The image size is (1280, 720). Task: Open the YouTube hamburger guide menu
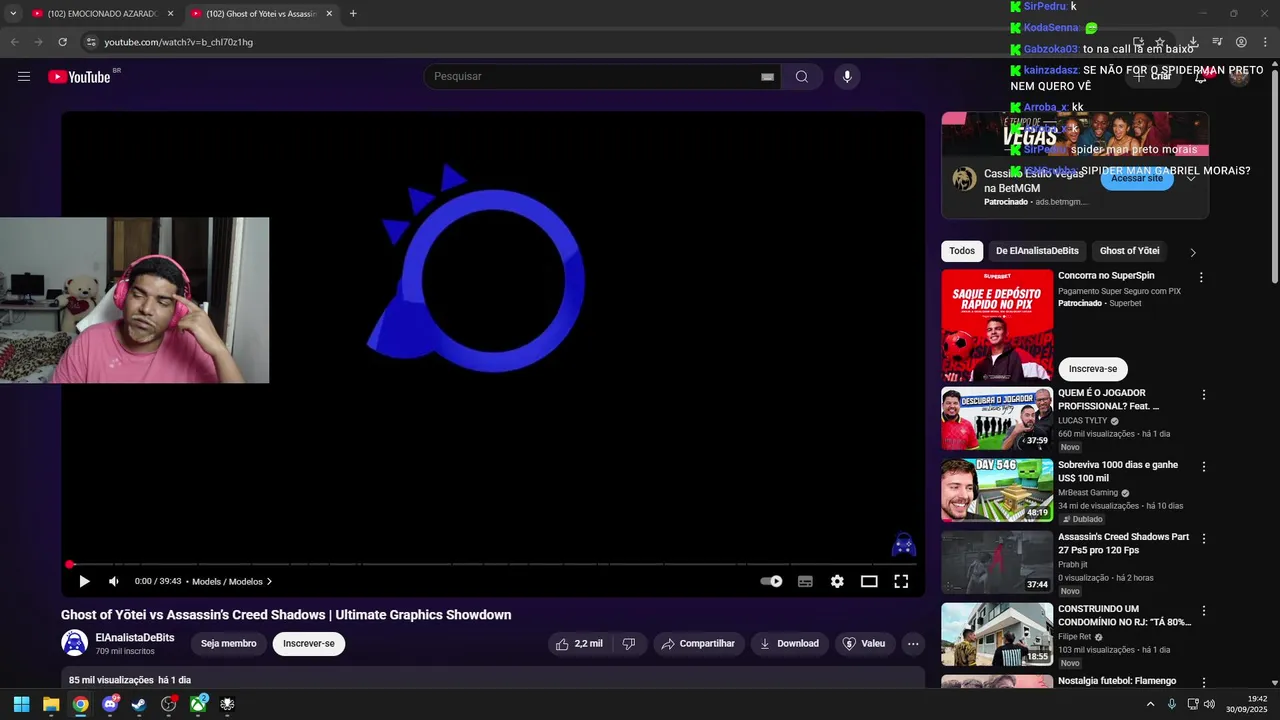coord(24,77)
